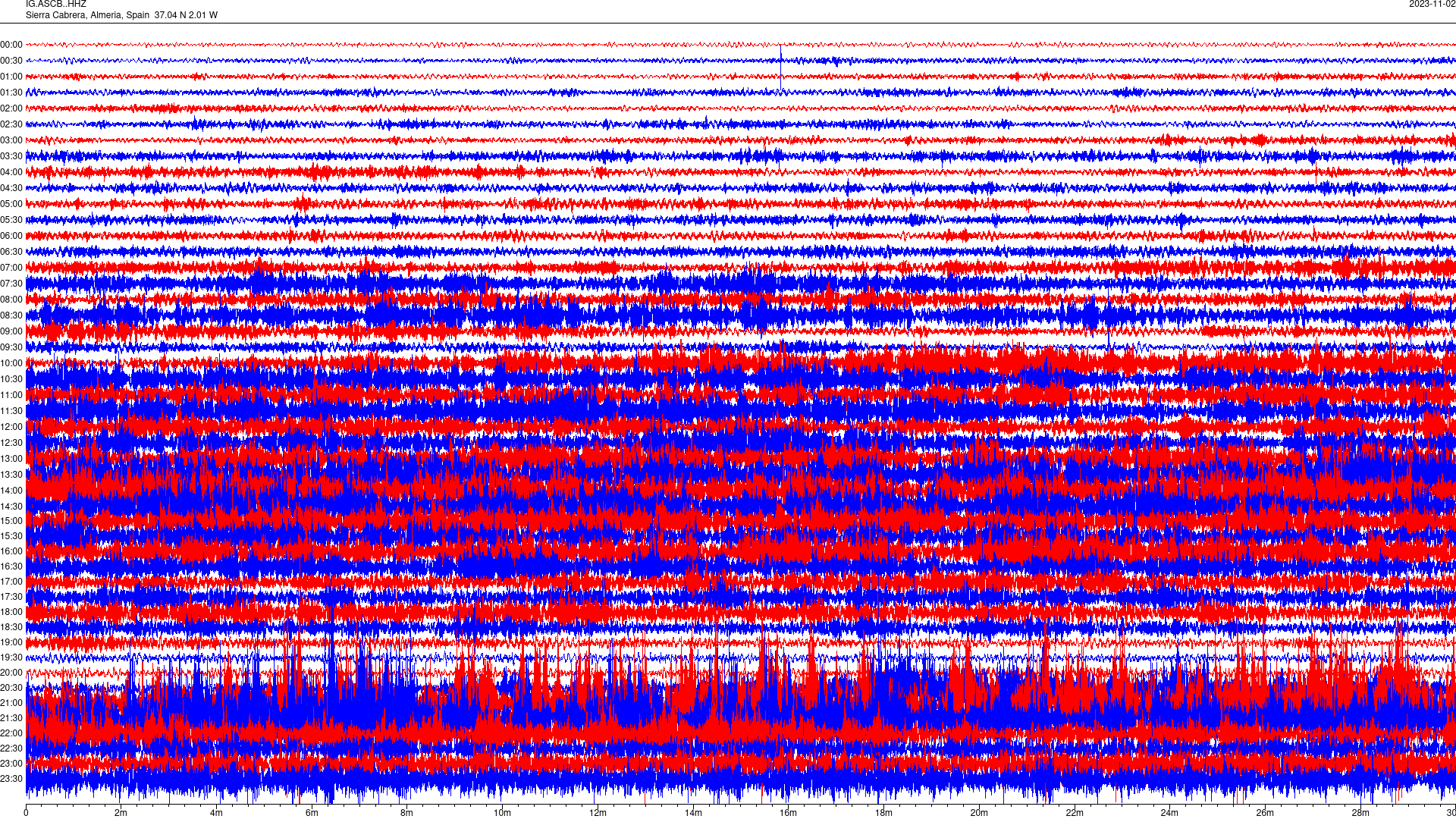Image resolution: width=1456 pixels, height=819 pixels.
Task: Select the 18:00 trace label
Action: point(11,612)
